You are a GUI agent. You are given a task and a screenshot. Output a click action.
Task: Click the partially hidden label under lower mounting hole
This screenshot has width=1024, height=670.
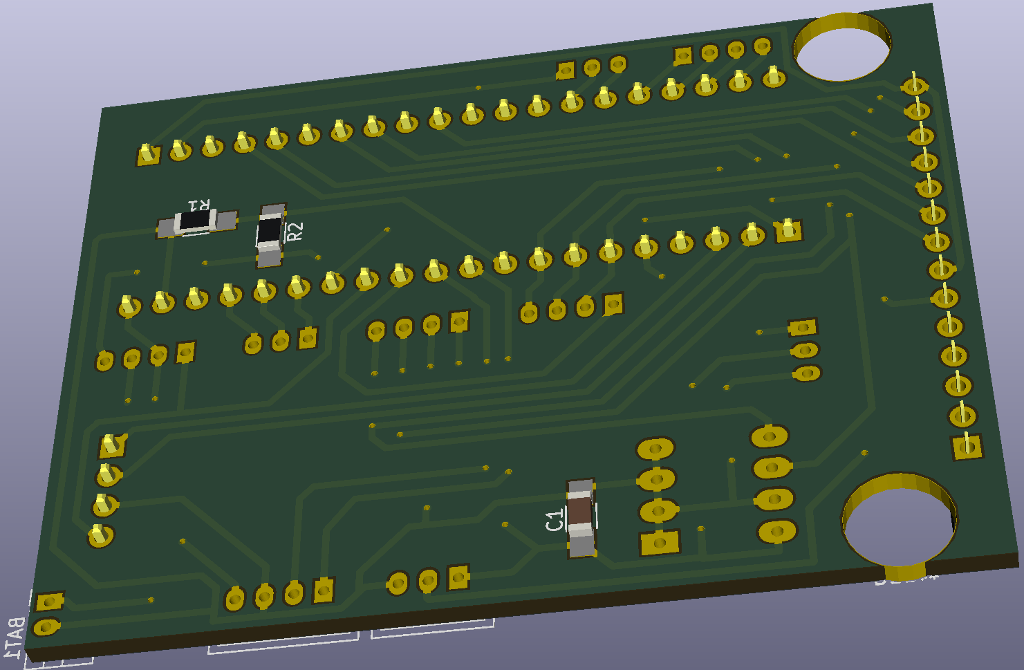point(905,577)
